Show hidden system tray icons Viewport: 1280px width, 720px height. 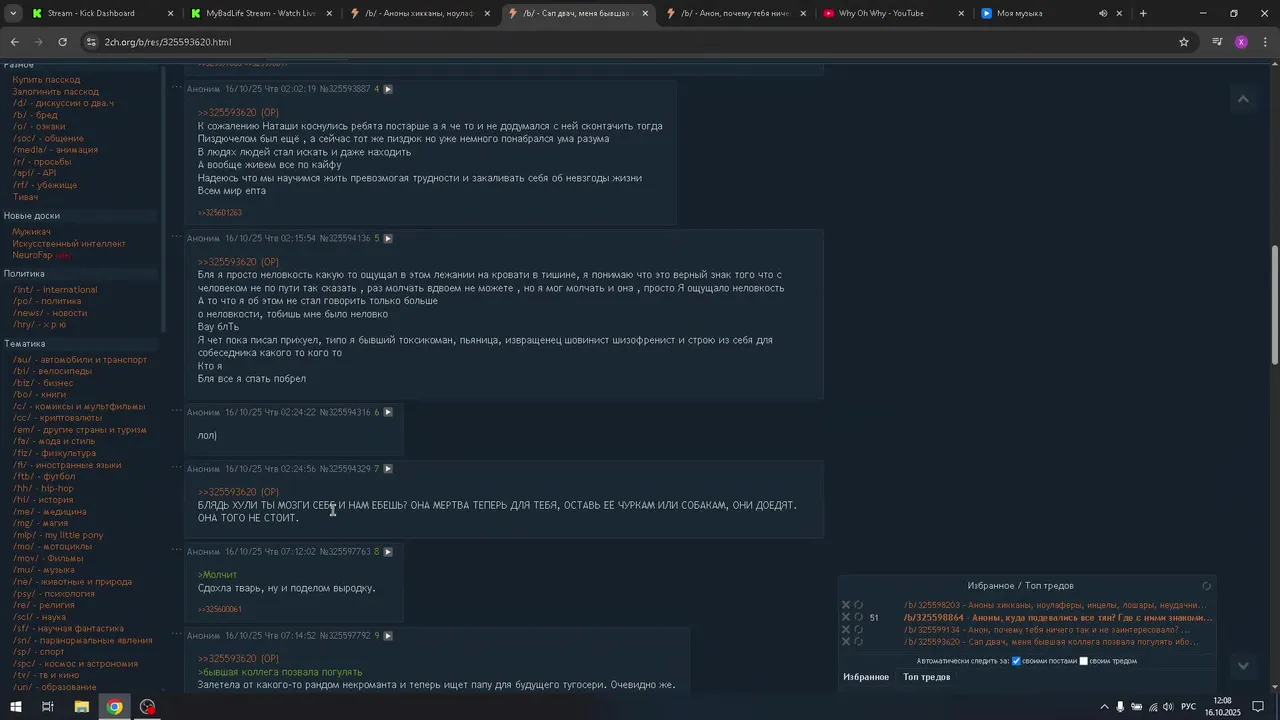pos(1104,707)
